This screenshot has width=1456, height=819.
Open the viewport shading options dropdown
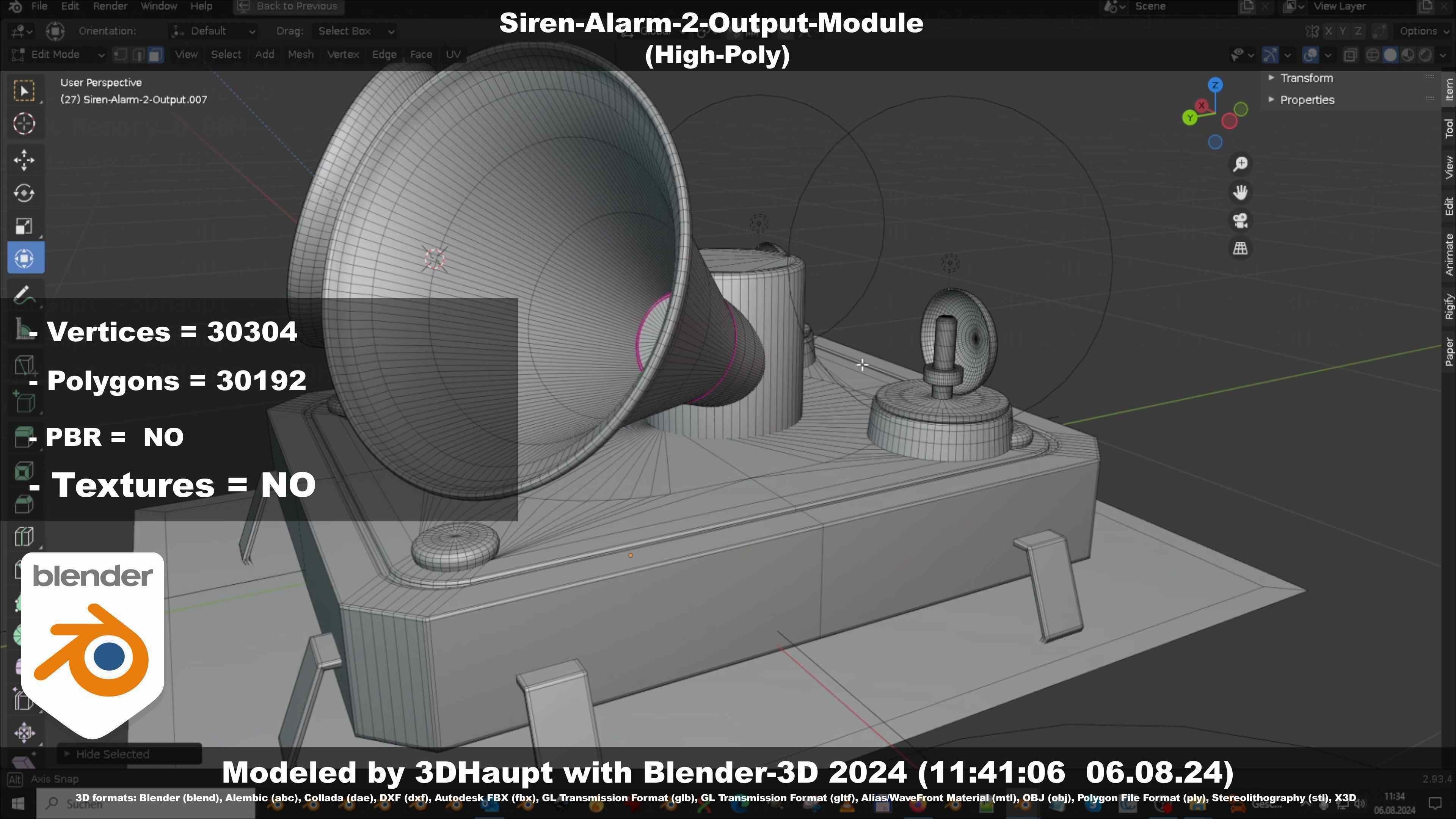[x=1442, y=55]
